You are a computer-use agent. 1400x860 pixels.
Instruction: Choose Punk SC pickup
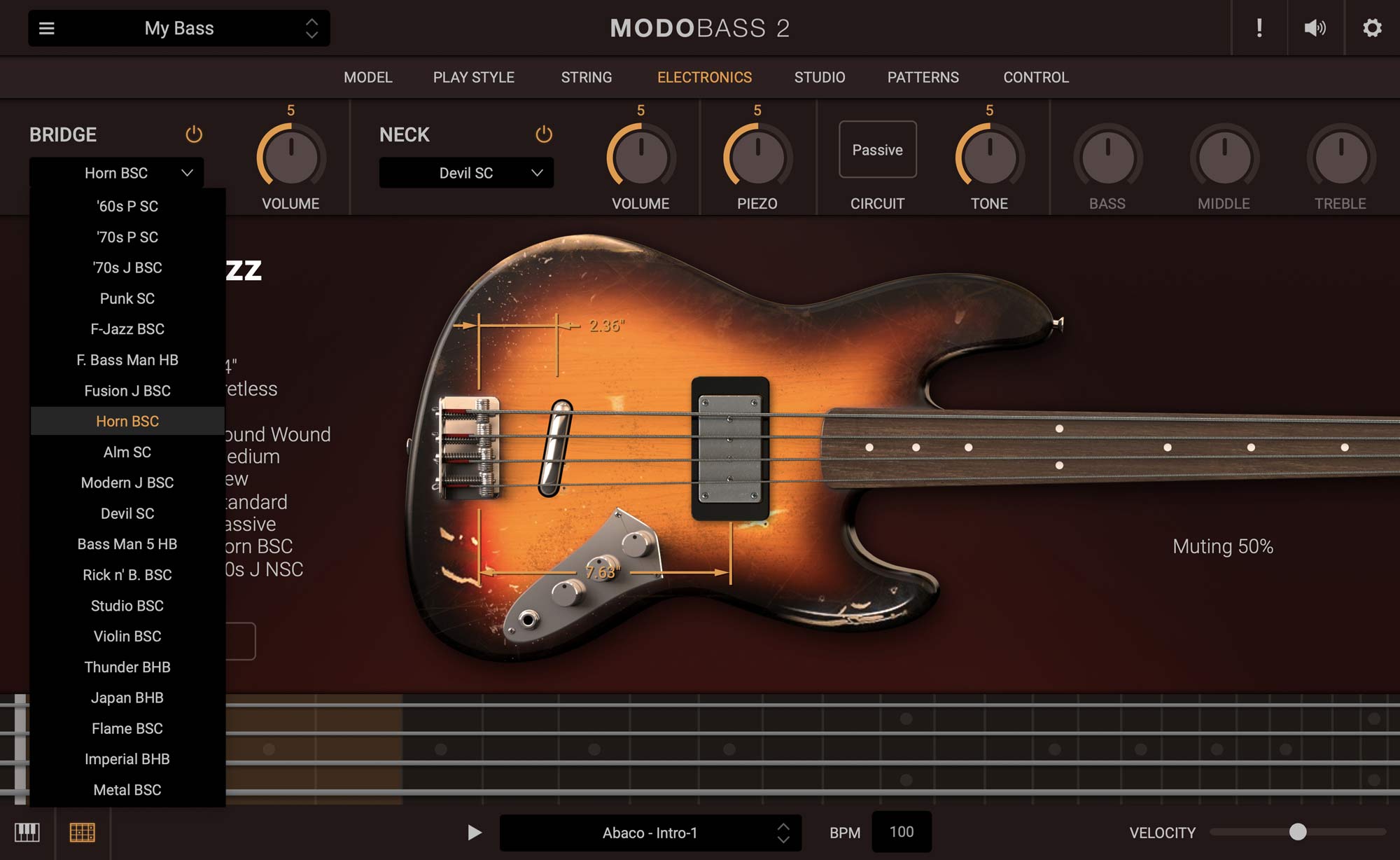tap(127, 298)
